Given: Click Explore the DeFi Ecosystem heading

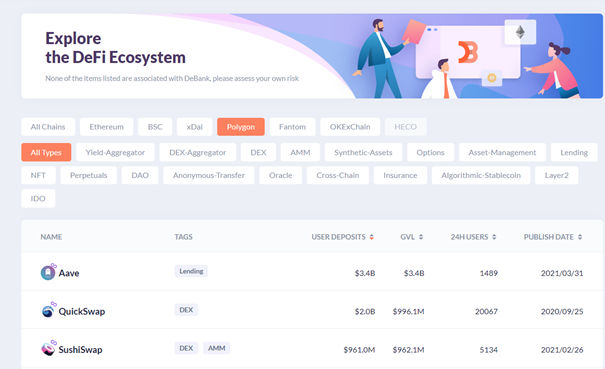Looking at the screenshot, I should tap(115, 48).
